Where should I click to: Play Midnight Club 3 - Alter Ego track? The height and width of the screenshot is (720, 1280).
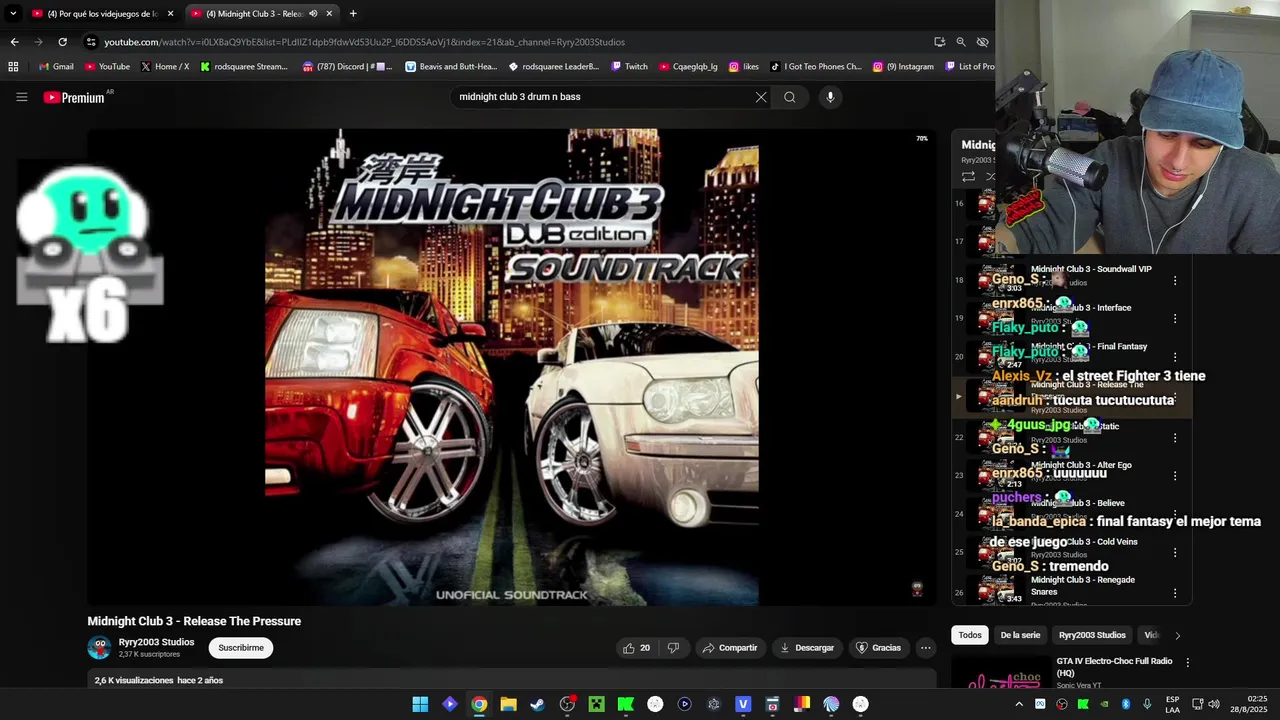(x=1081, y=465)
